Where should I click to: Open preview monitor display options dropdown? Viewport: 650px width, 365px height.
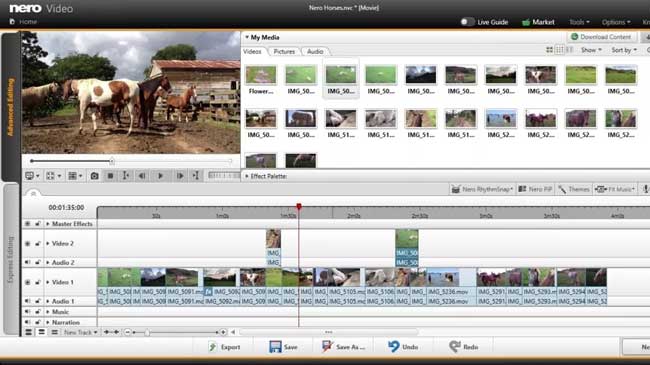(32, 176)
